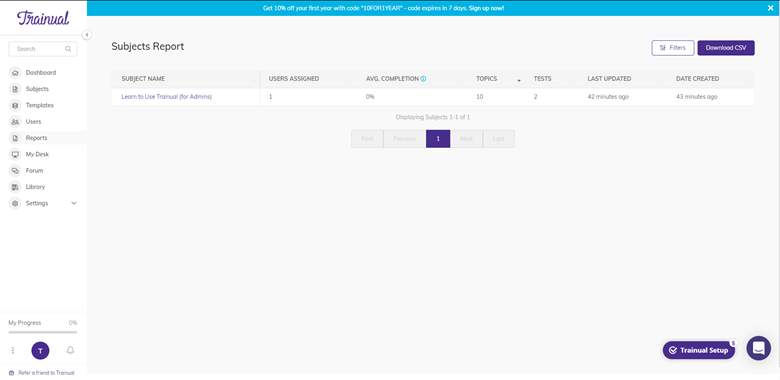Image resolution: width=780 pixels, height=380 pixels.
Task: Go to Users via people icon
Action: click(x=15, y=122)
